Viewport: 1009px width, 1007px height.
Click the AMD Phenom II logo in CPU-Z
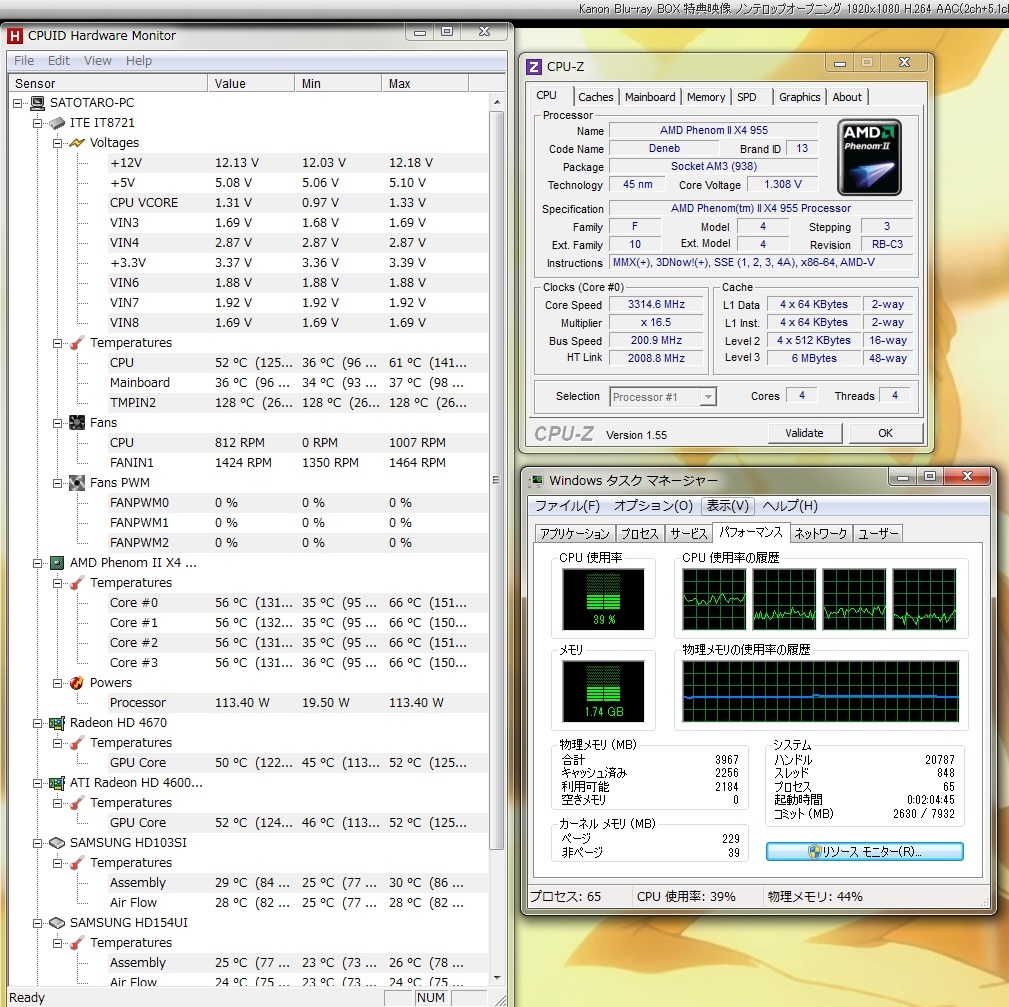868,157
